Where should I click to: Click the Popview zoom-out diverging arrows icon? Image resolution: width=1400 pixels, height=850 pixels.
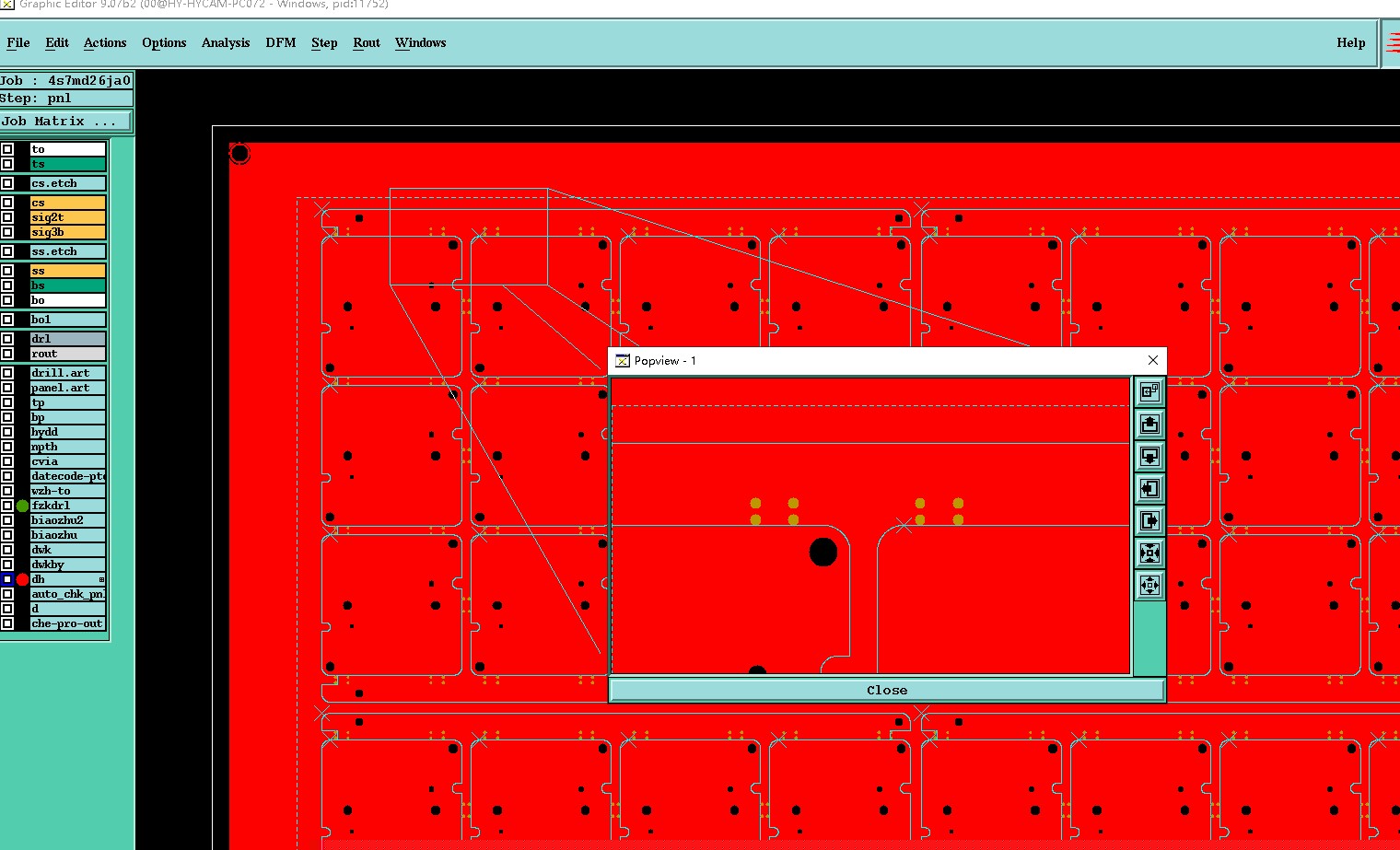1149,585
